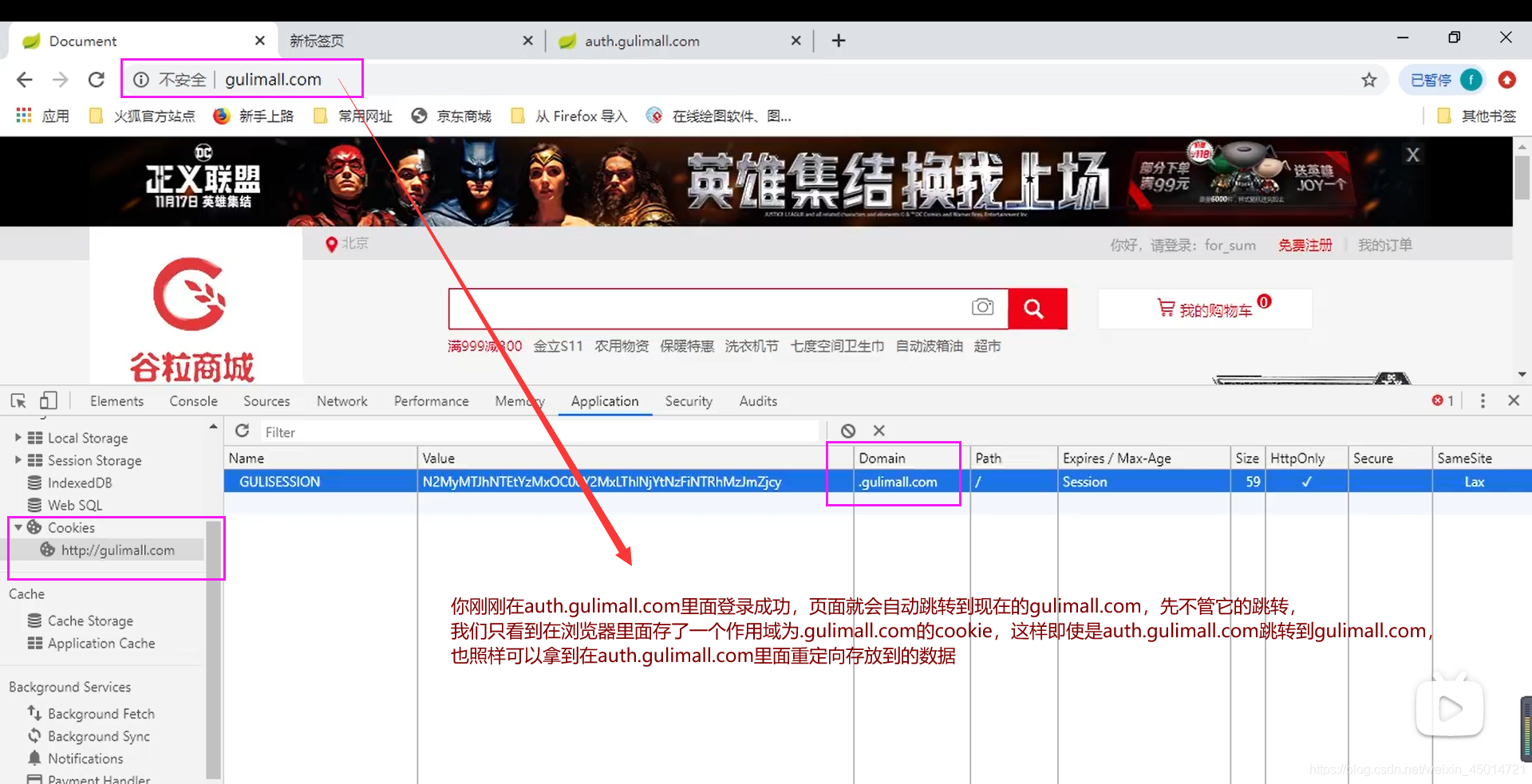The height and width of the screenshot is (784, 1532).
Task: Select Cache Storage in the sidebar
Action: click(x=90, y=621)
